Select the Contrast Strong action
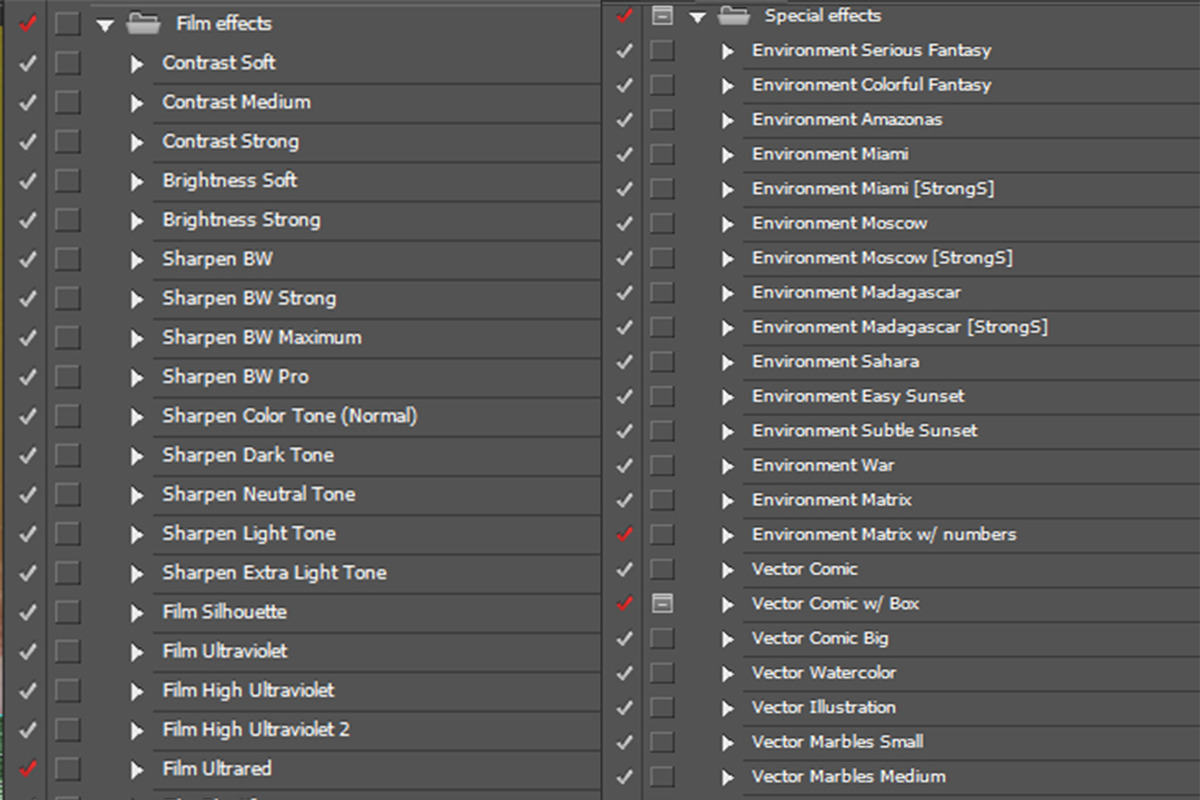Screen dimensions: 1200x800 tap(230, 141)
